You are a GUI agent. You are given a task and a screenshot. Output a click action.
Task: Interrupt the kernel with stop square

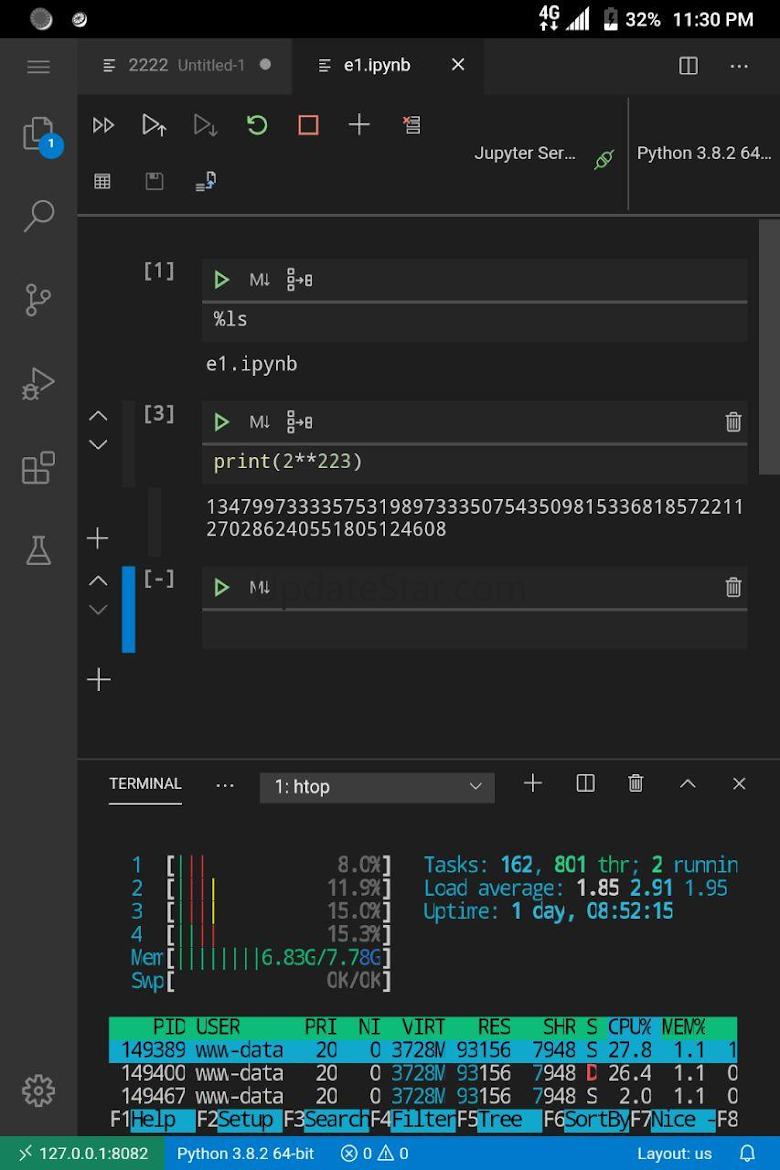point(308,125)
